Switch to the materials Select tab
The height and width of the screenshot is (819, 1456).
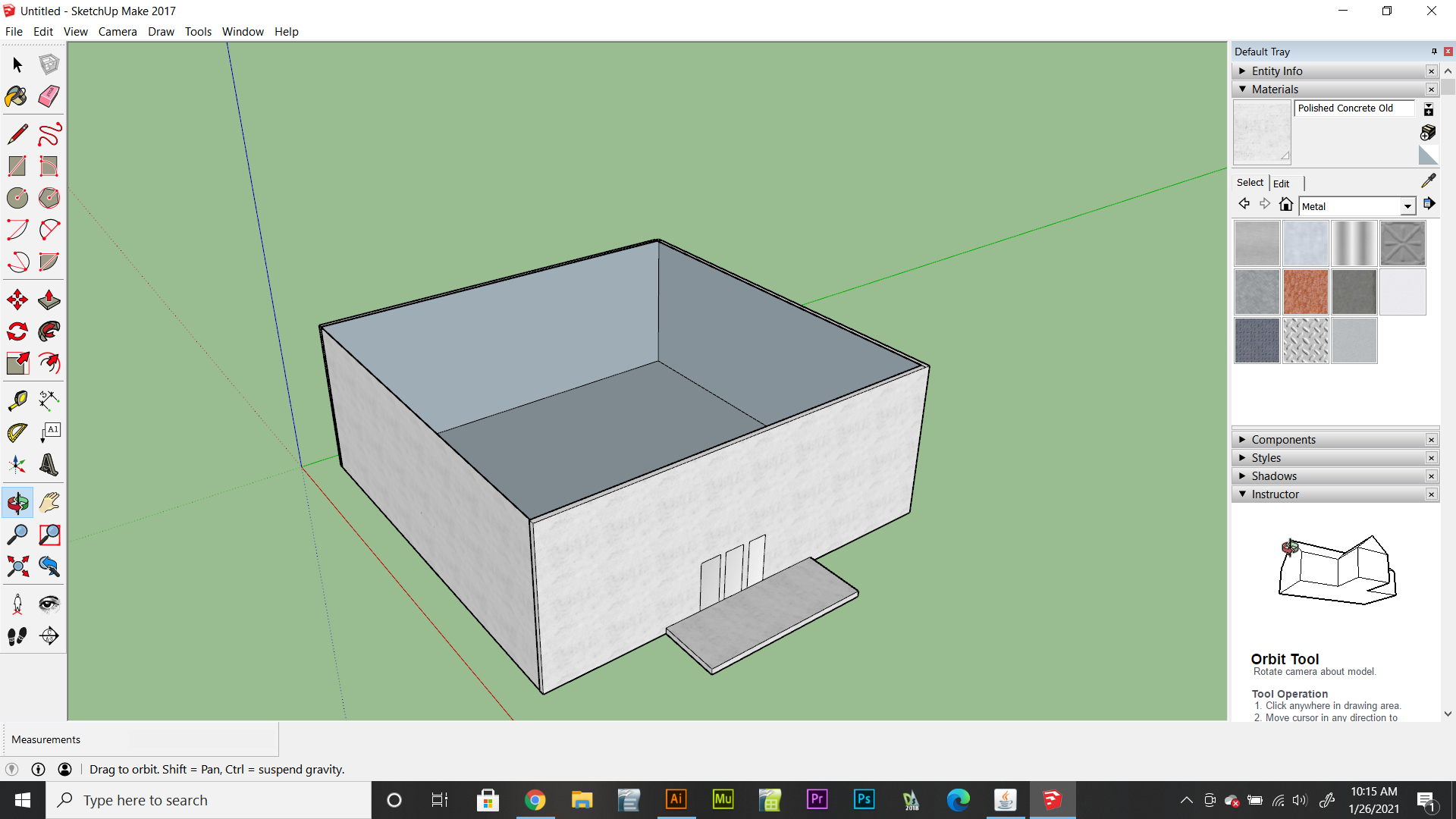pos(1250,183)
